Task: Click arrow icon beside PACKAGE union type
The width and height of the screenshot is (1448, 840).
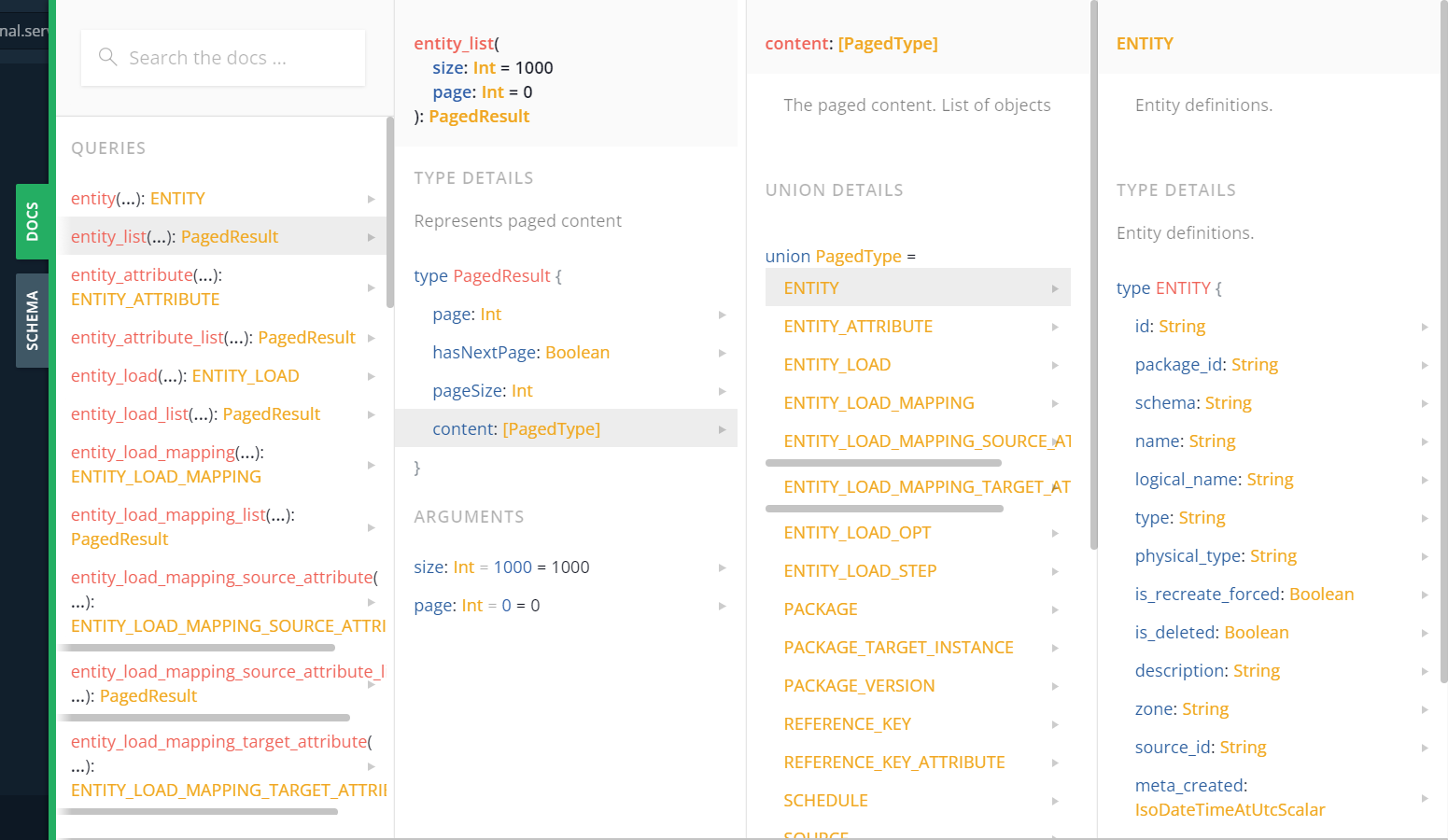Action: pyautogui.click(x=1055, y=609)
